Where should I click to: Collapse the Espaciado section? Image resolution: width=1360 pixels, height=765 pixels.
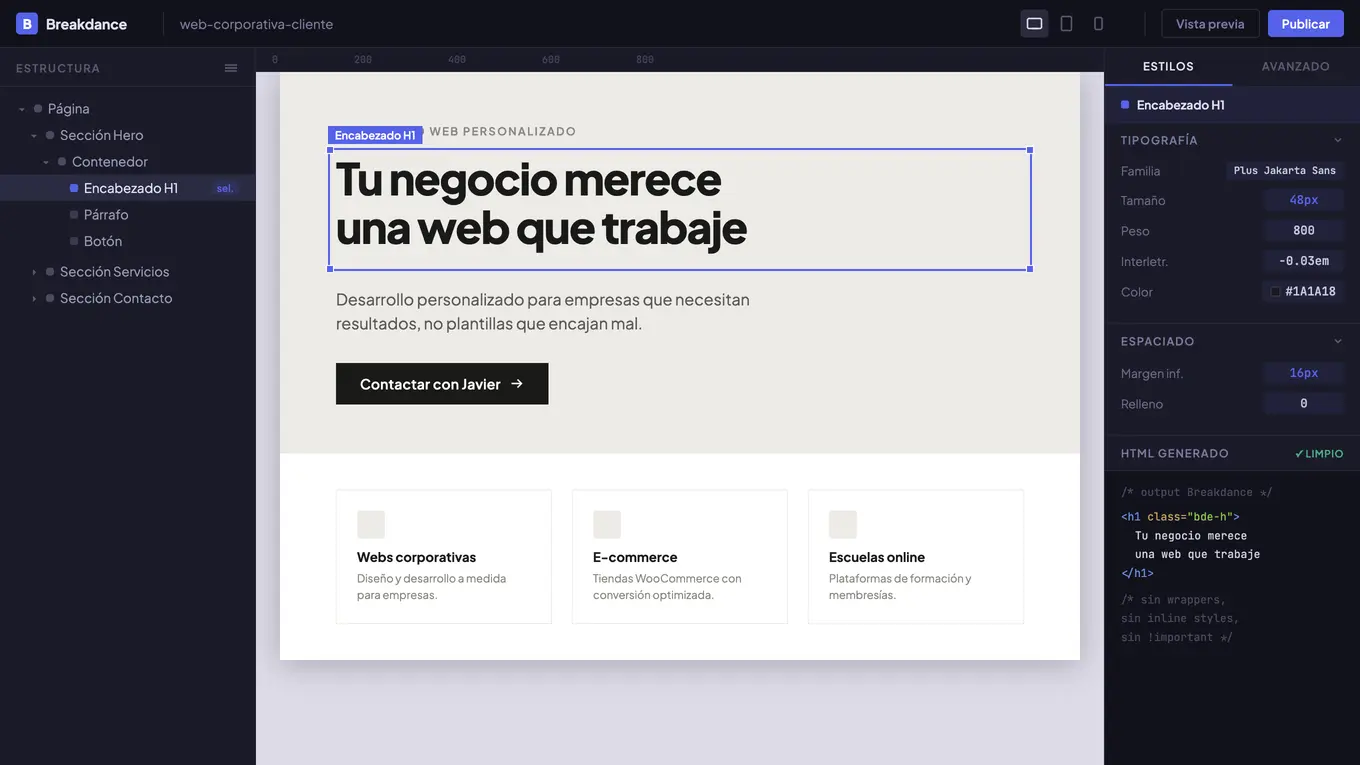[1338, 341]
